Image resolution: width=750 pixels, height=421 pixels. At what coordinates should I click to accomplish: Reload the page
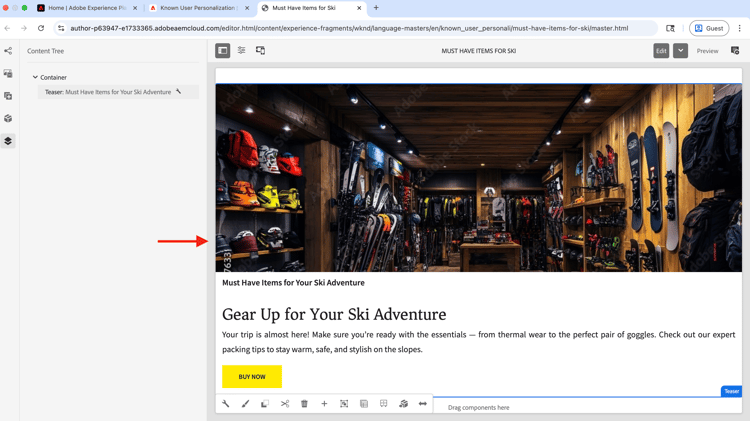pos(41,28)
